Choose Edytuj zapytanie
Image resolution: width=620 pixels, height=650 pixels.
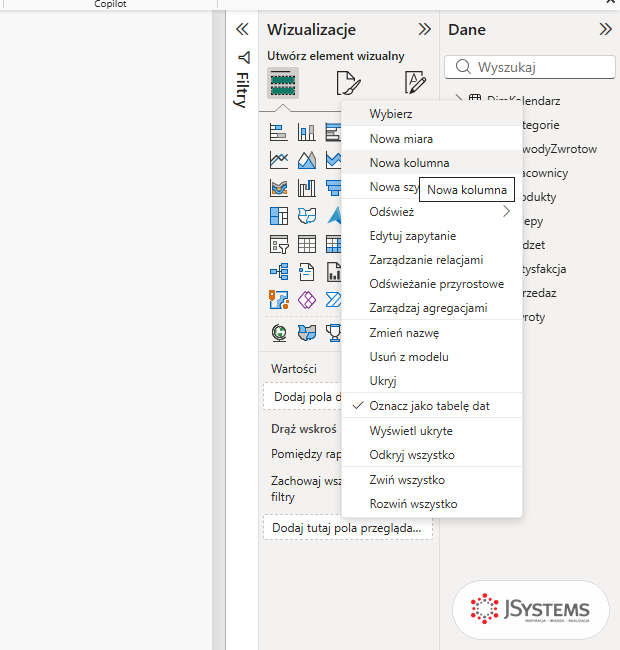coord(431,235)
